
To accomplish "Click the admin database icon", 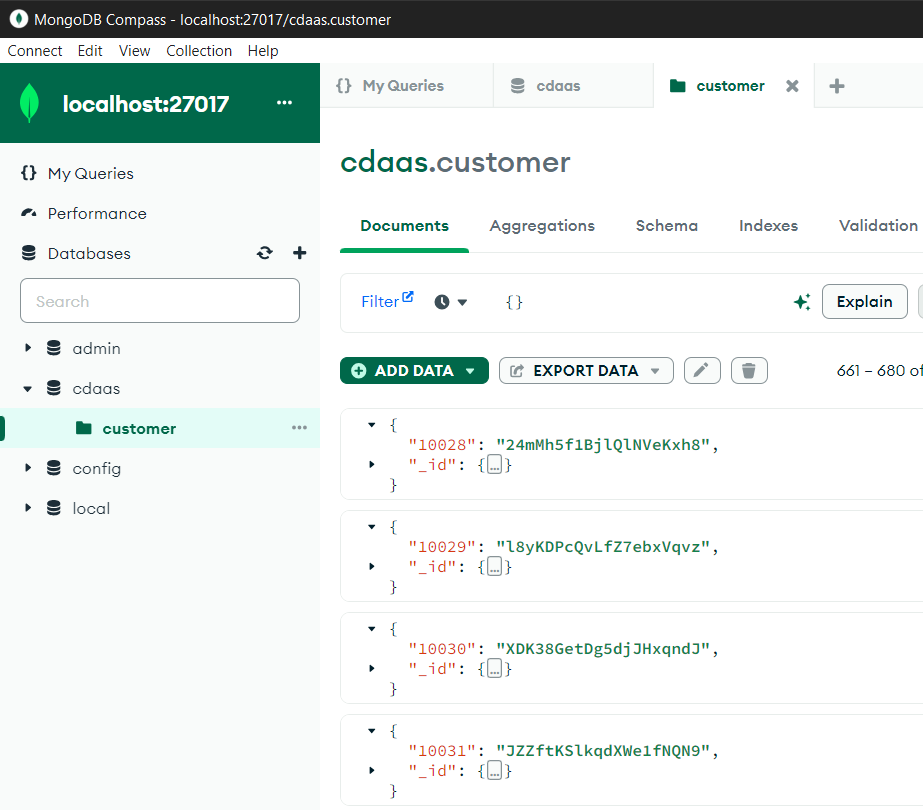I will point(54,348).
